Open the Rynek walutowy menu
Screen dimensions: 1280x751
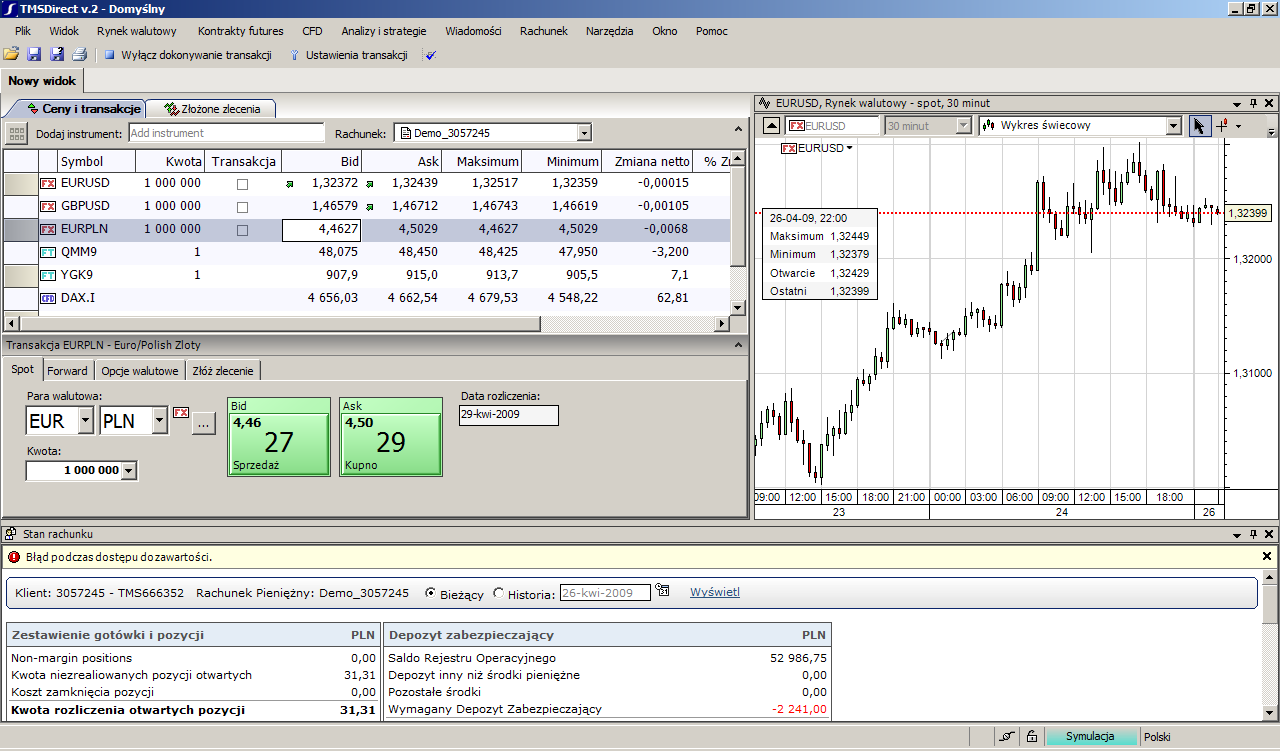[x=137, y=31]
